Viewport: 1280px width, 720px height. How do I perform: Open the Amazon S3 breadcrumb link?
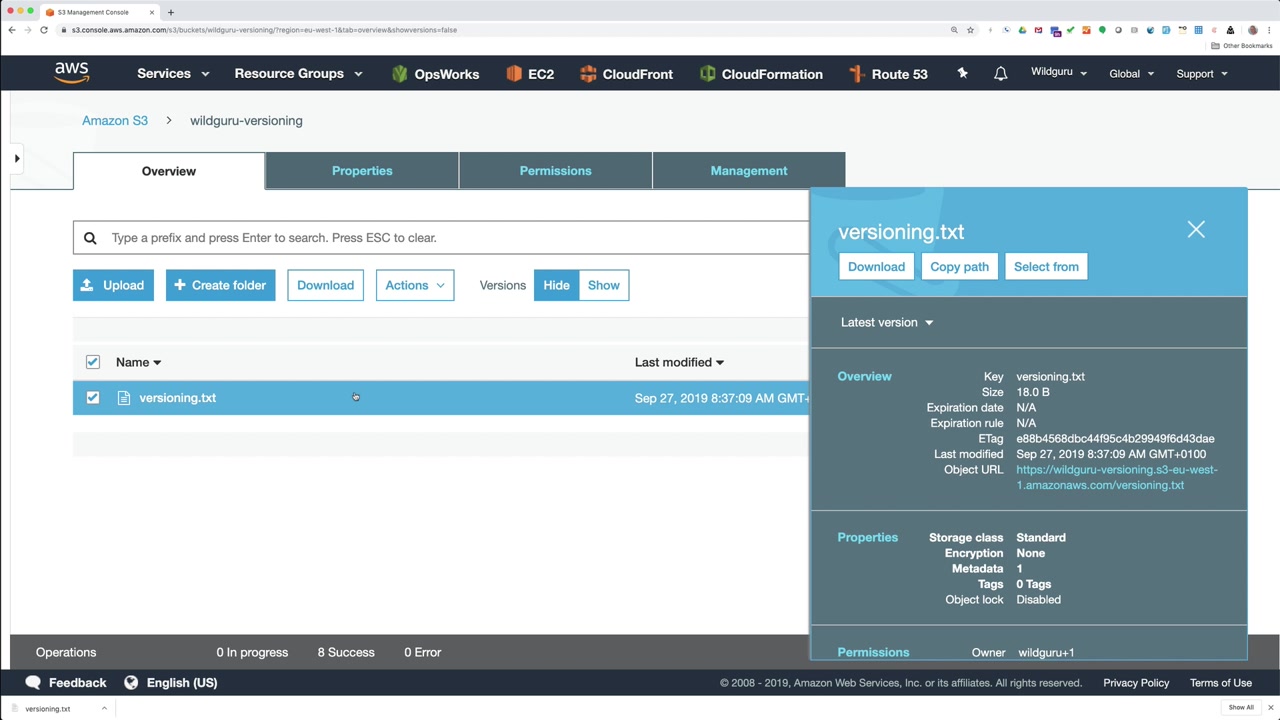[115, 121]
